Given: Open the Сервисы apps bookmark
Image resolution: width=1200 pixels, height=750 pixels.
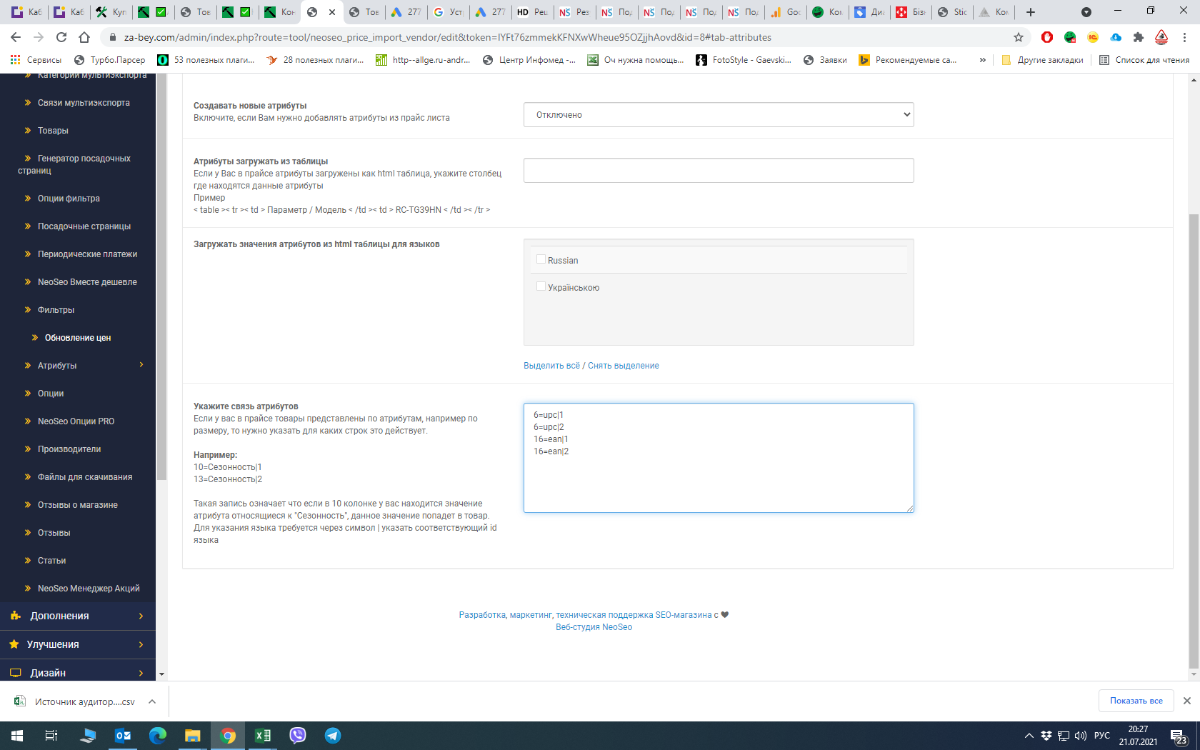Looking at the screenshot, I should pos(35,60).
